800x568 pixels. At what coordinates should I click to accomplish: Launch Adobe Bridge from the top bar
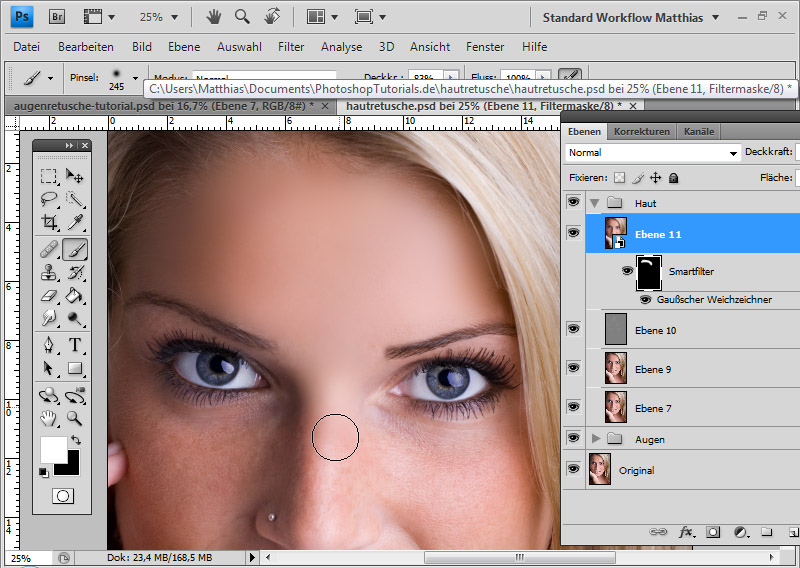click(57, 17)
